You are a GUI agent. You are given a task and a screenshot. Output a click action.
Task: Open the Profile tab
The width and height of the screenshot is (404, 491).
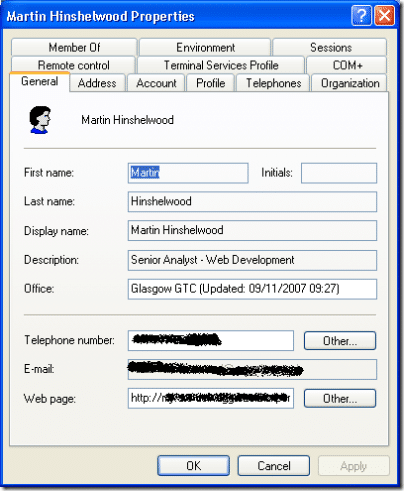point(211,83)
